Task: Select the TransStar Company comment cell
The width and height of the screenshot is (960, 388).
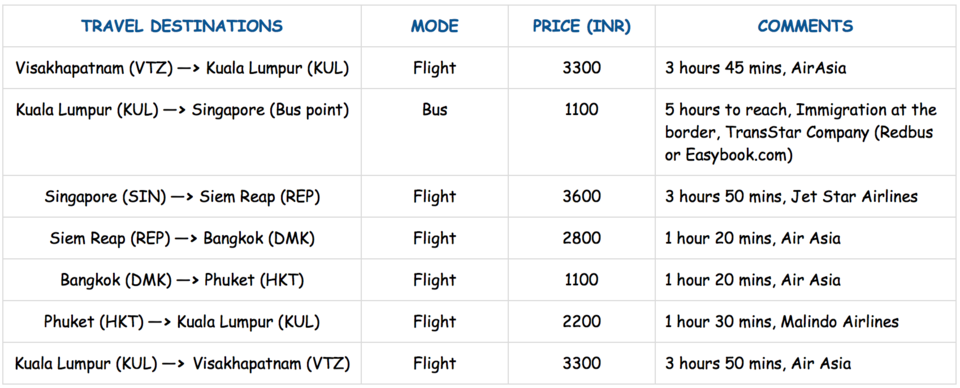Action: 806,132
